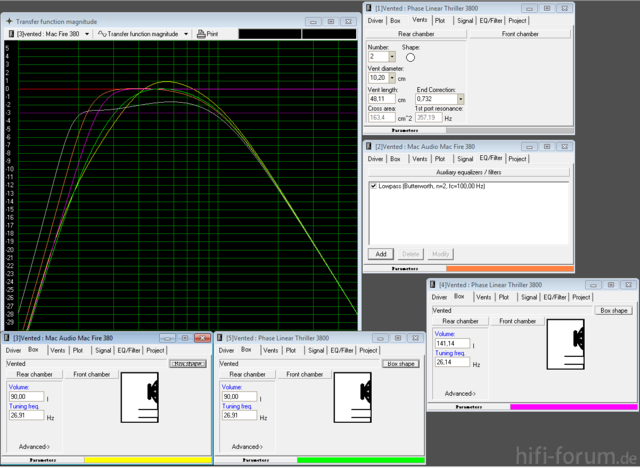Screen dimensions: 640x468
Task: Click the box drawing thumbnail in window [3]
Action: click(140, 397)
